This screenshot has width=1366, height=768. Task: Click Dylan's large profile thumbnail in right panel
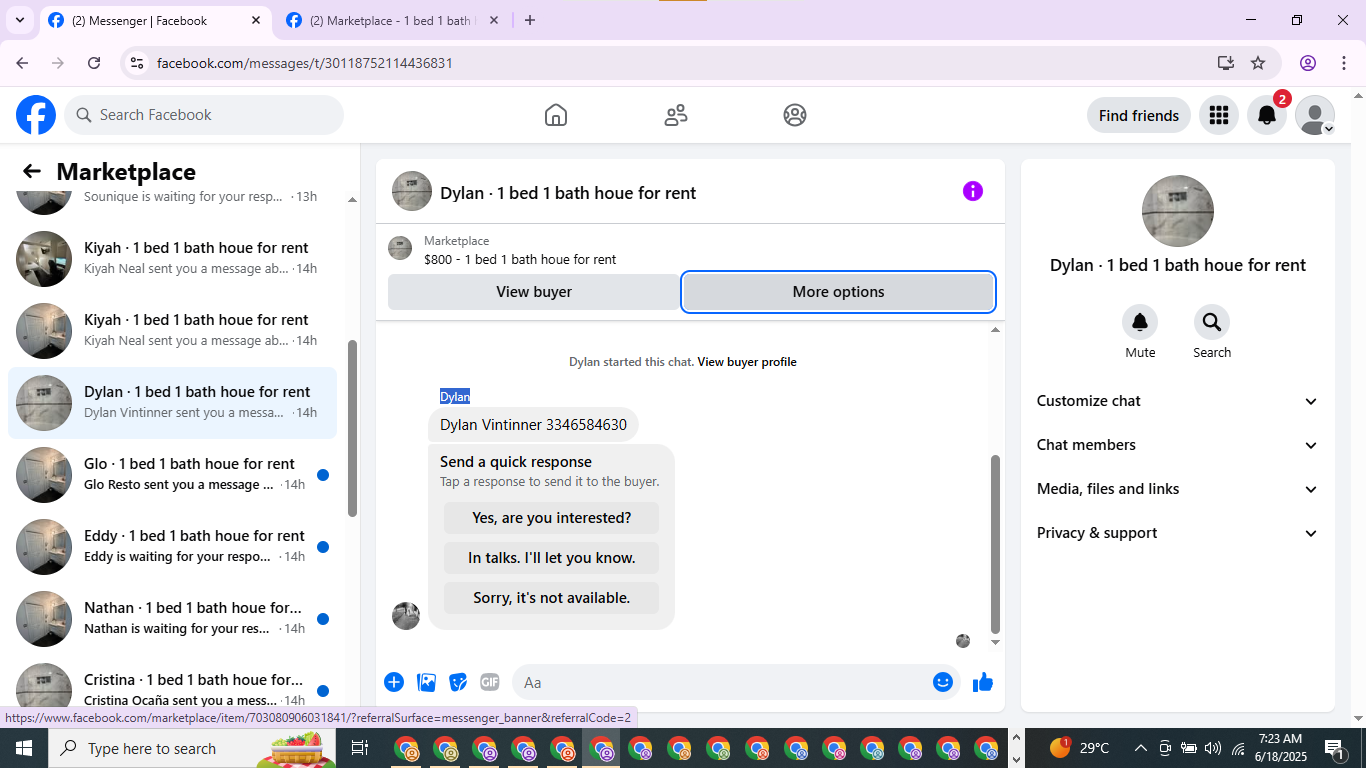(x=1178, y=211)
